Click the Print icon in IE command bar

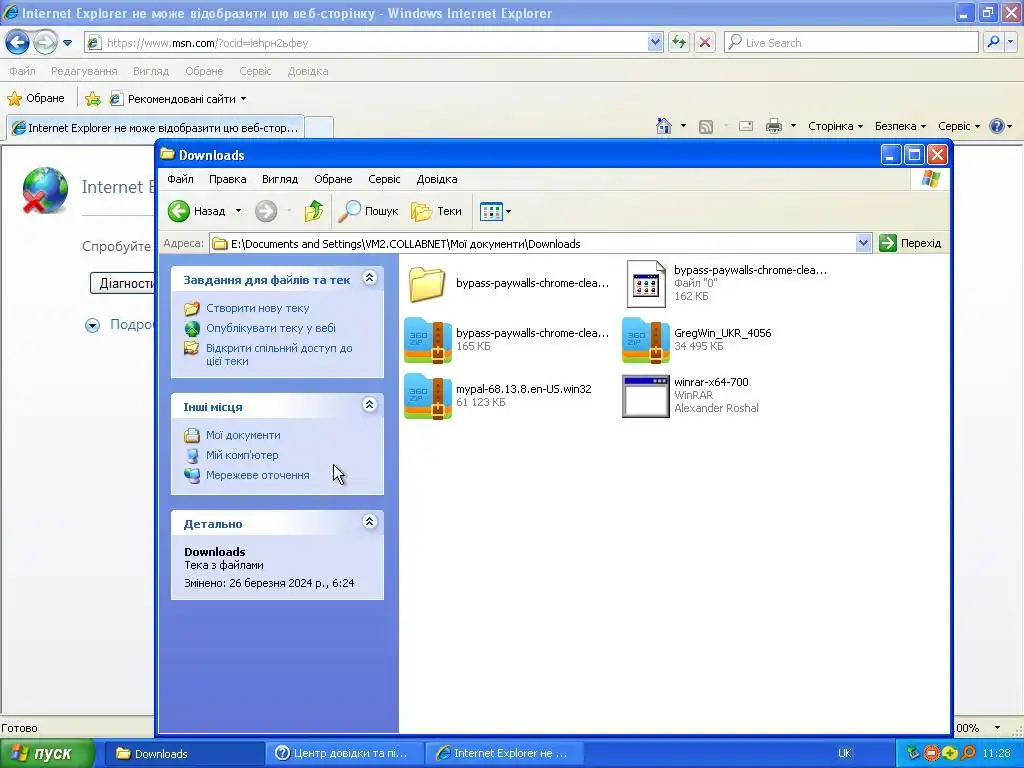click(x=773, y=125)
